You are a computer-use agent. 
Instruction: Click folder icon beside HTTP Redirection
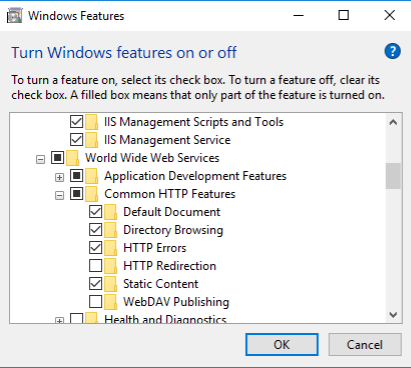click(x=110, y=266)
